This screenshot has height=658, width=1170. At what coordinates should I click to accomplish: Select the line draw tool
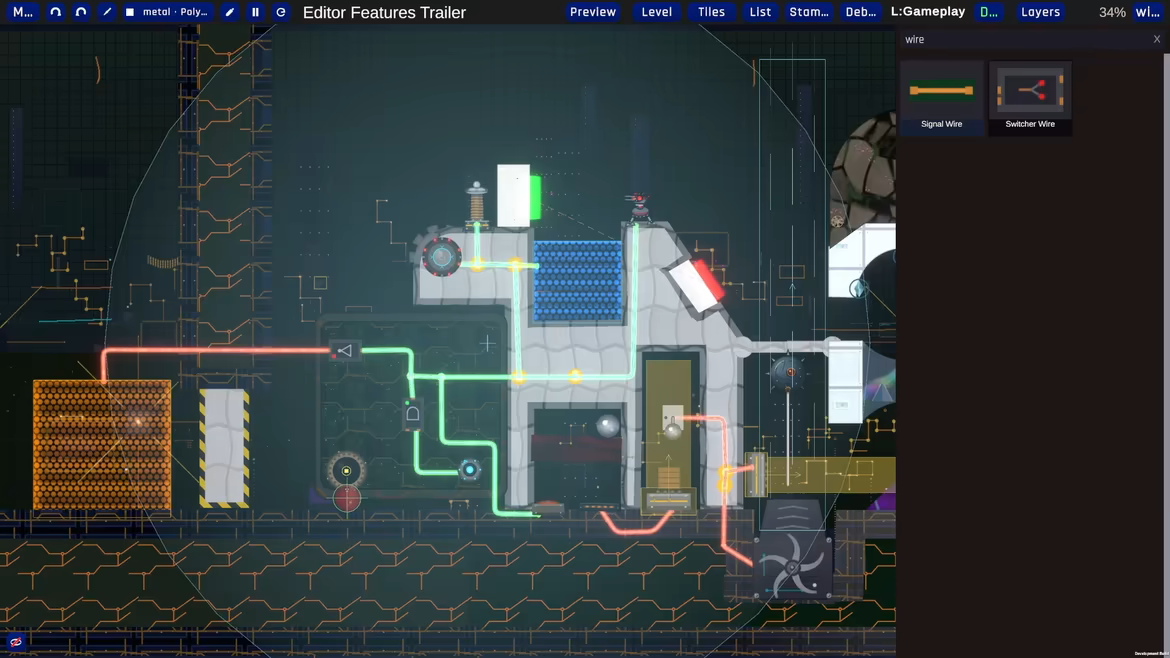107,12
